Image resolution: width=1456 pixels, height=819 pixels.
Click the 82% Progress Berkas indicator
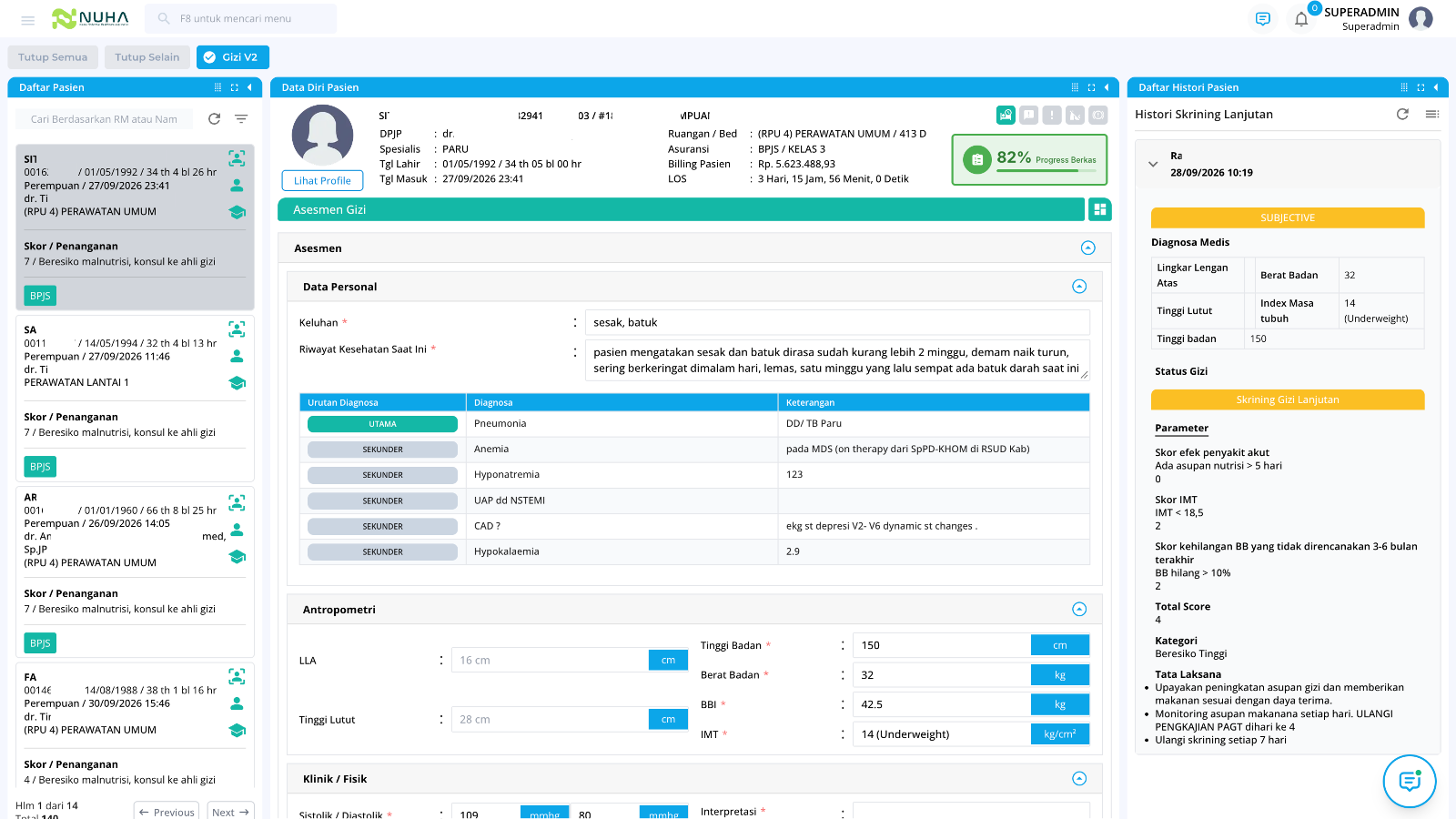coord(1029,159)
